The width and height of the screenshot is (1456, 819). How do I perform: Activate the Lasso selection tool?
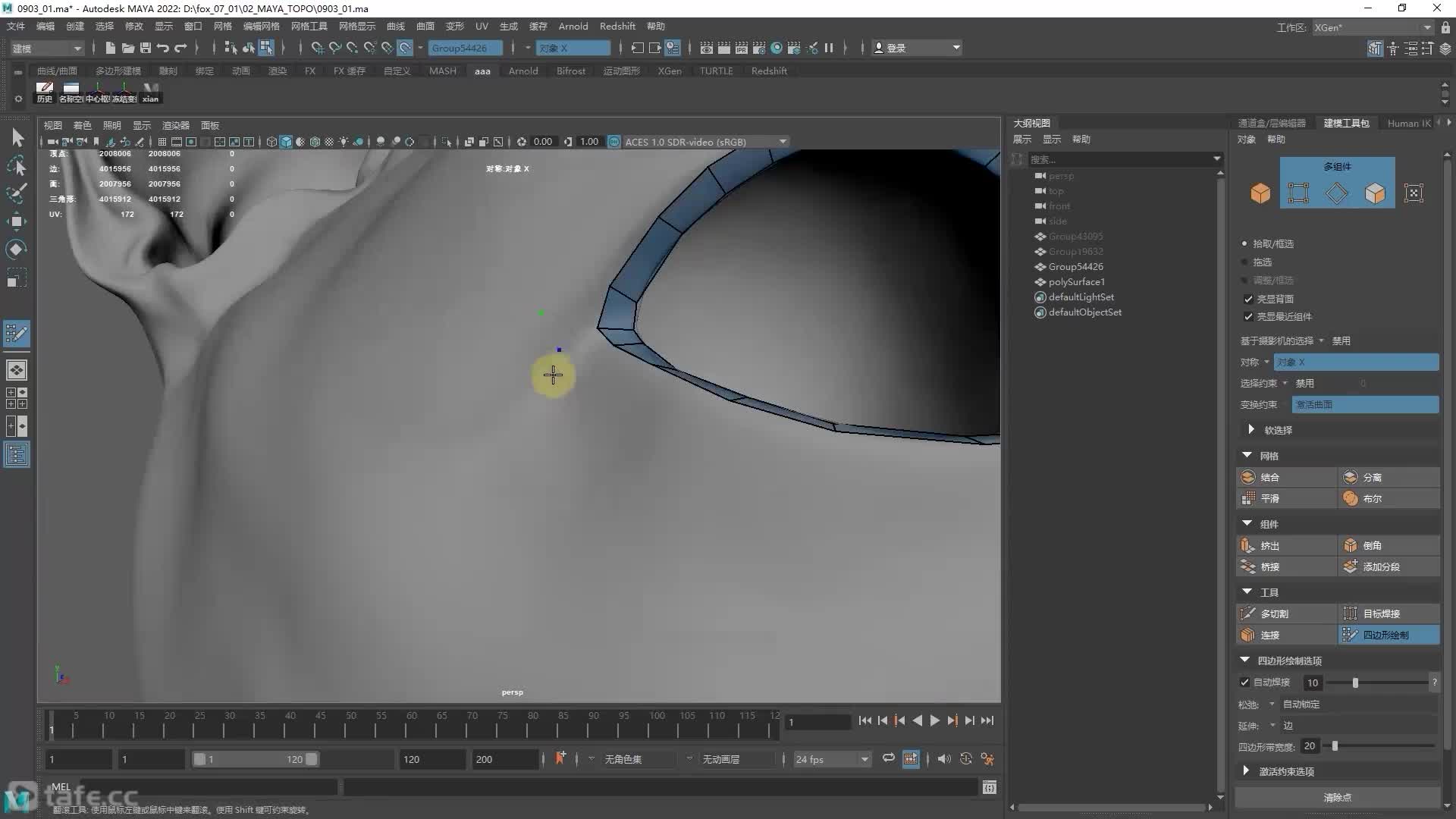coord(17,165)
